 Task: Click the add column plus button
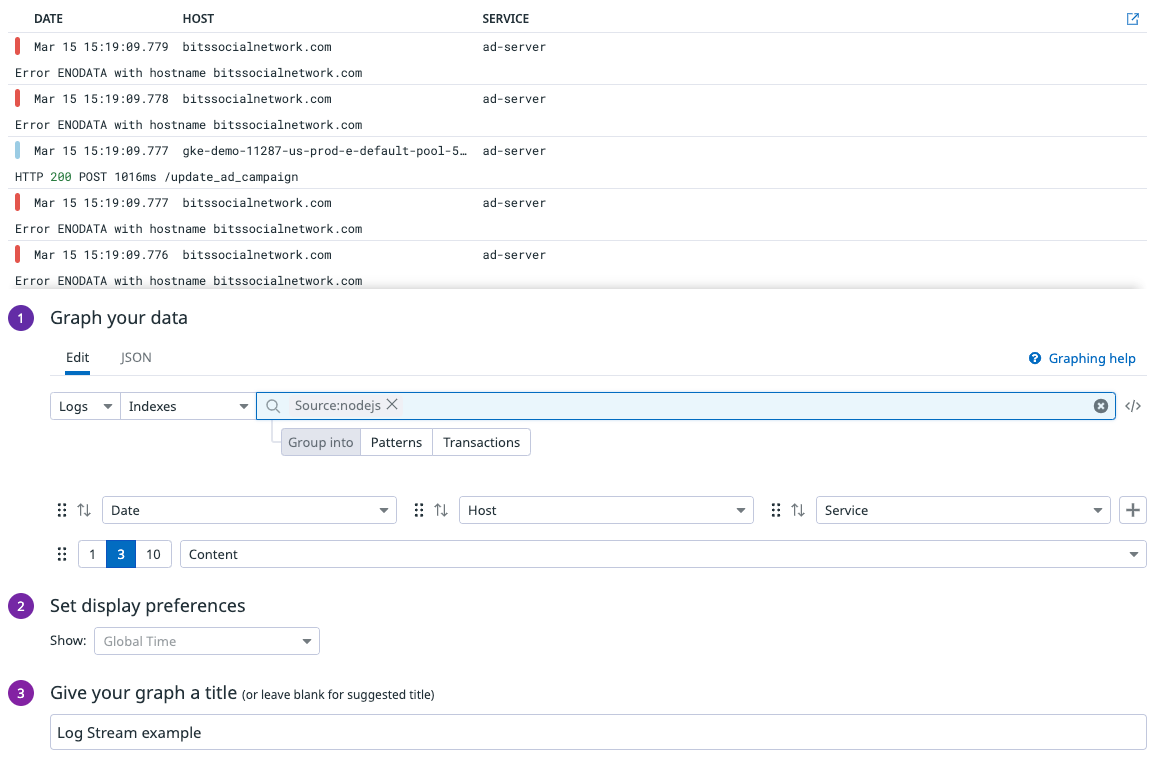pos(1132,510)
